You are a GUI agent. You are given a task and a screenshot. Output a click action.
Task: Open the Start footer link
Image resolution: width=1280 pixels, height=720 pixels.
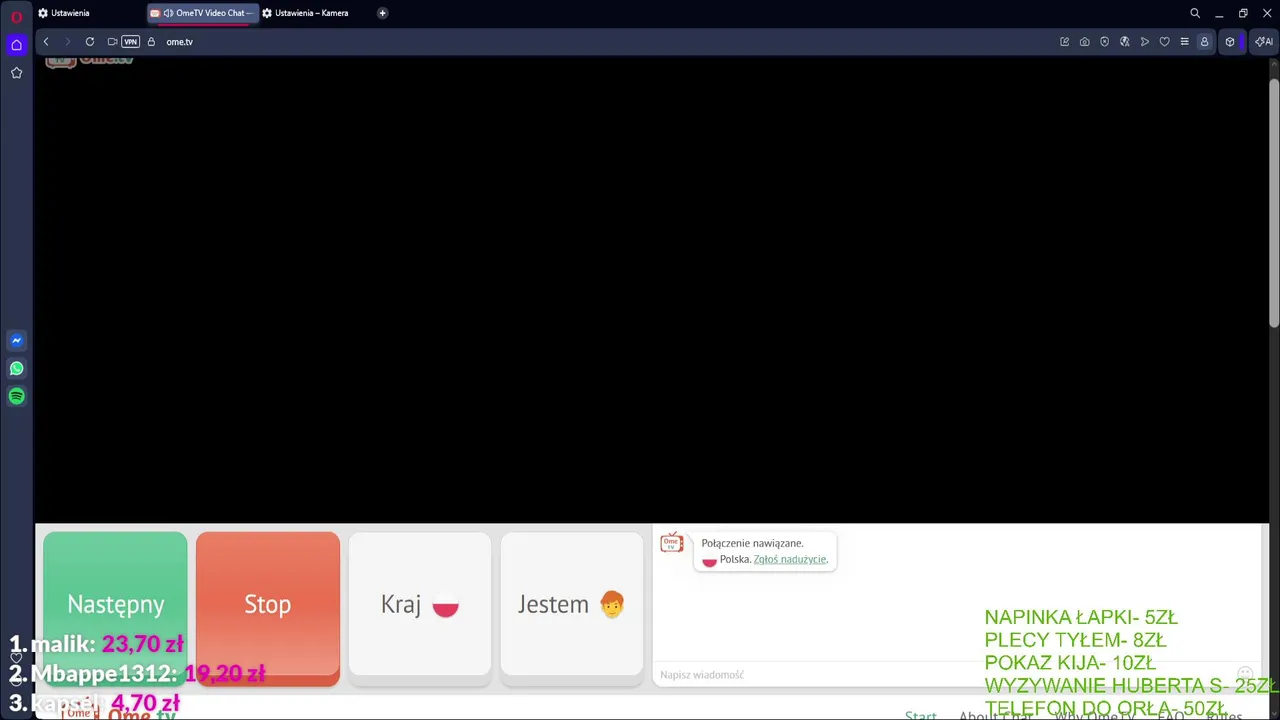921,715
